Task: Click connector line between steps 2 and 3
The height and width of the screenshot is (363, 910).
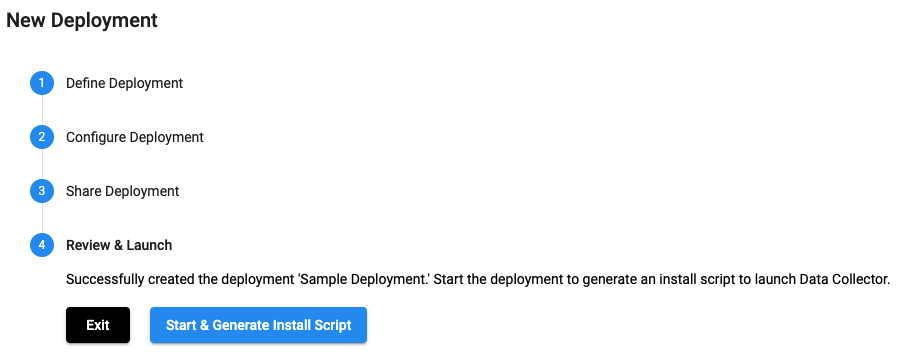Action: [42, 164]
